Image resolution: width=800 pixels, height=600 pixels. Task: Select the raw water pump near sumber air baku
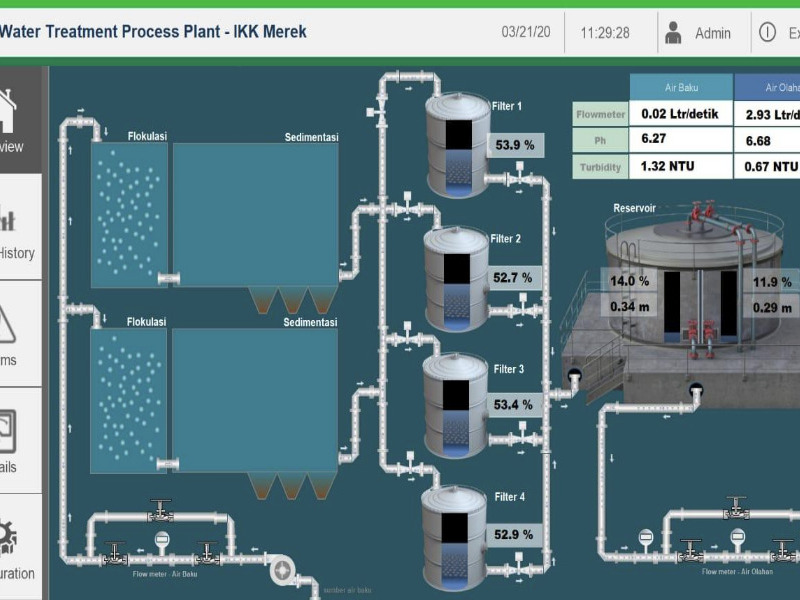coord(283,570)
